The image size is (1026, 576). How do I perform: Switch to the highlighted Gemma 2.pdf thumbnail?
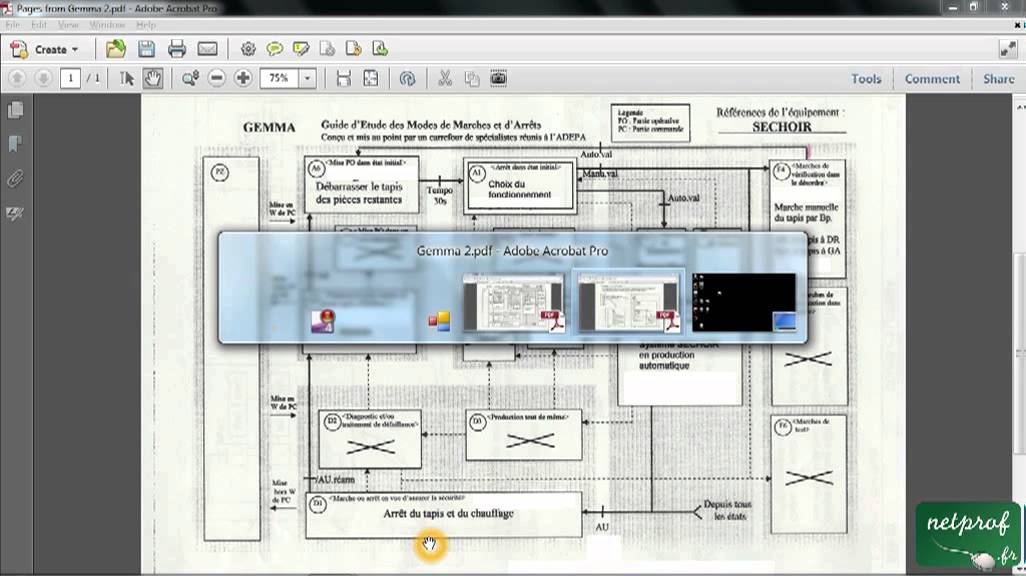628,303
